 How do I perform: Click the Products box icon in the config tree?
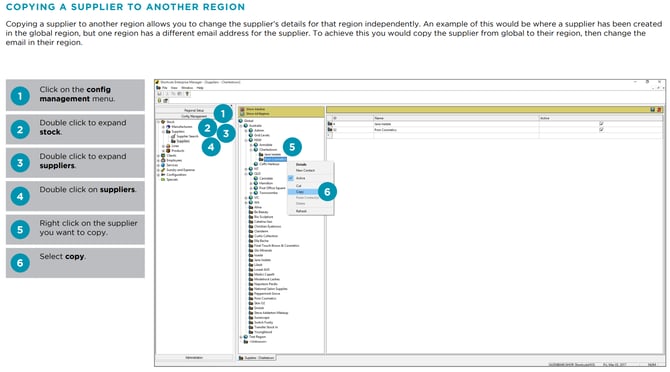pos(168,151)
